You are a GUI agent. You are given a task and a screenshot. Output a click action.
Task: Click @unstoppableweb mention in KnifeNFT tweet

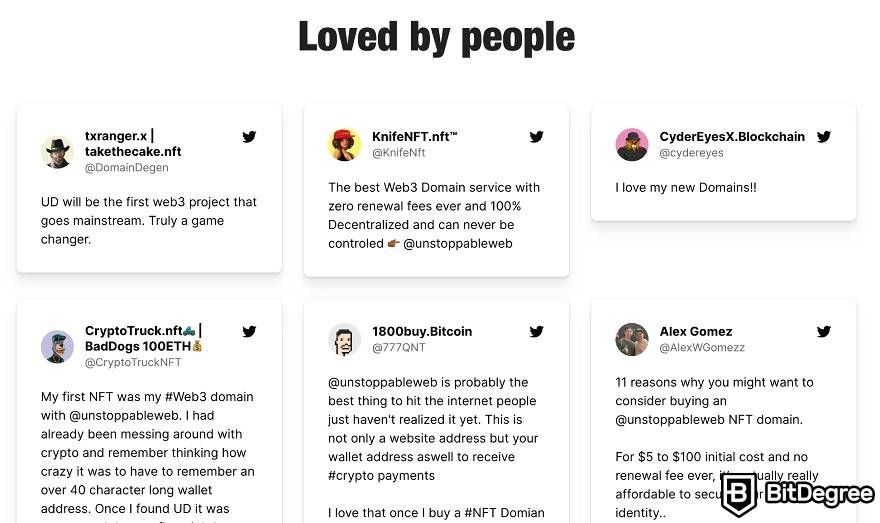(458, 244)
